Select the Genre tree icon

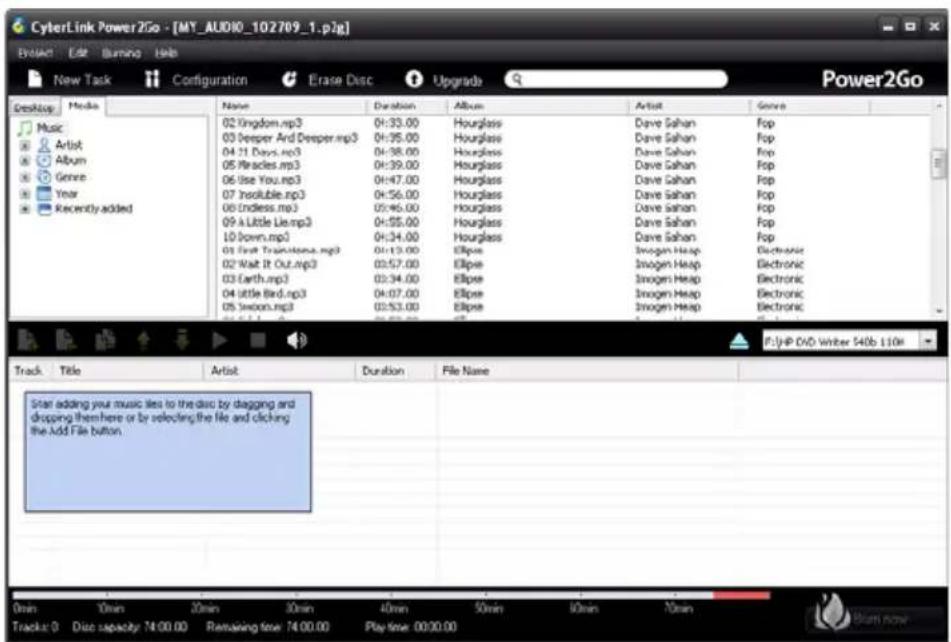(x=44, y=177)
